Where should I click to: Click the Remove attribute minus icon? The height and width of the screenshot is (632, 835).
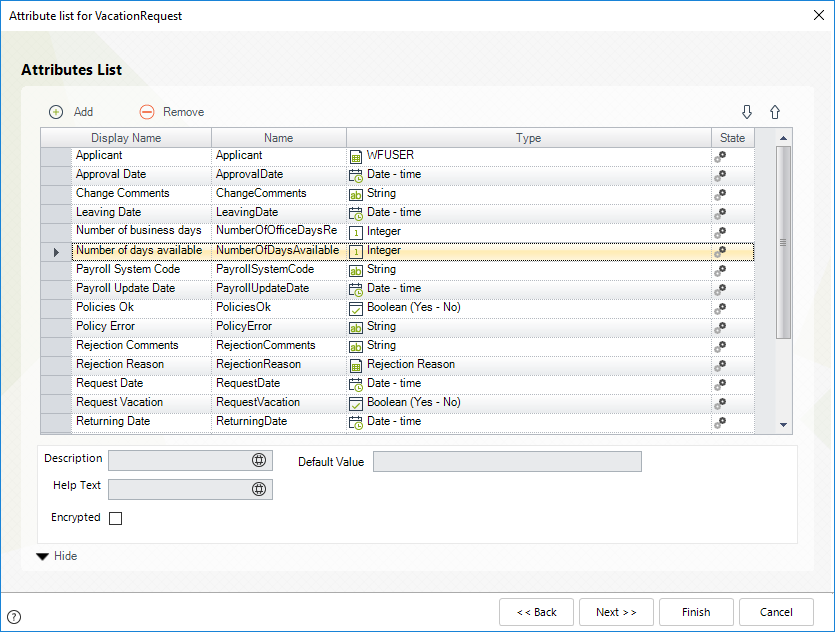[147, 112]
